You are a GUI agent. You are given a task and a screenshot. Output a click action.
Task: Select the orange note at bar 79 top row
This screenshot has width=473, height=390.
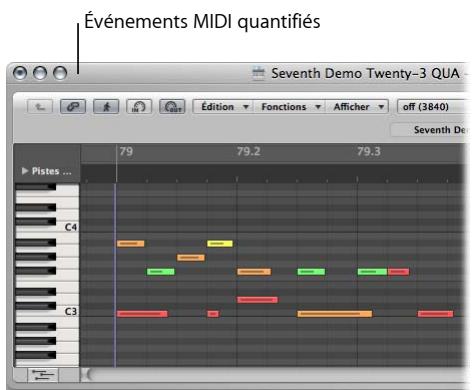[131, 244]
